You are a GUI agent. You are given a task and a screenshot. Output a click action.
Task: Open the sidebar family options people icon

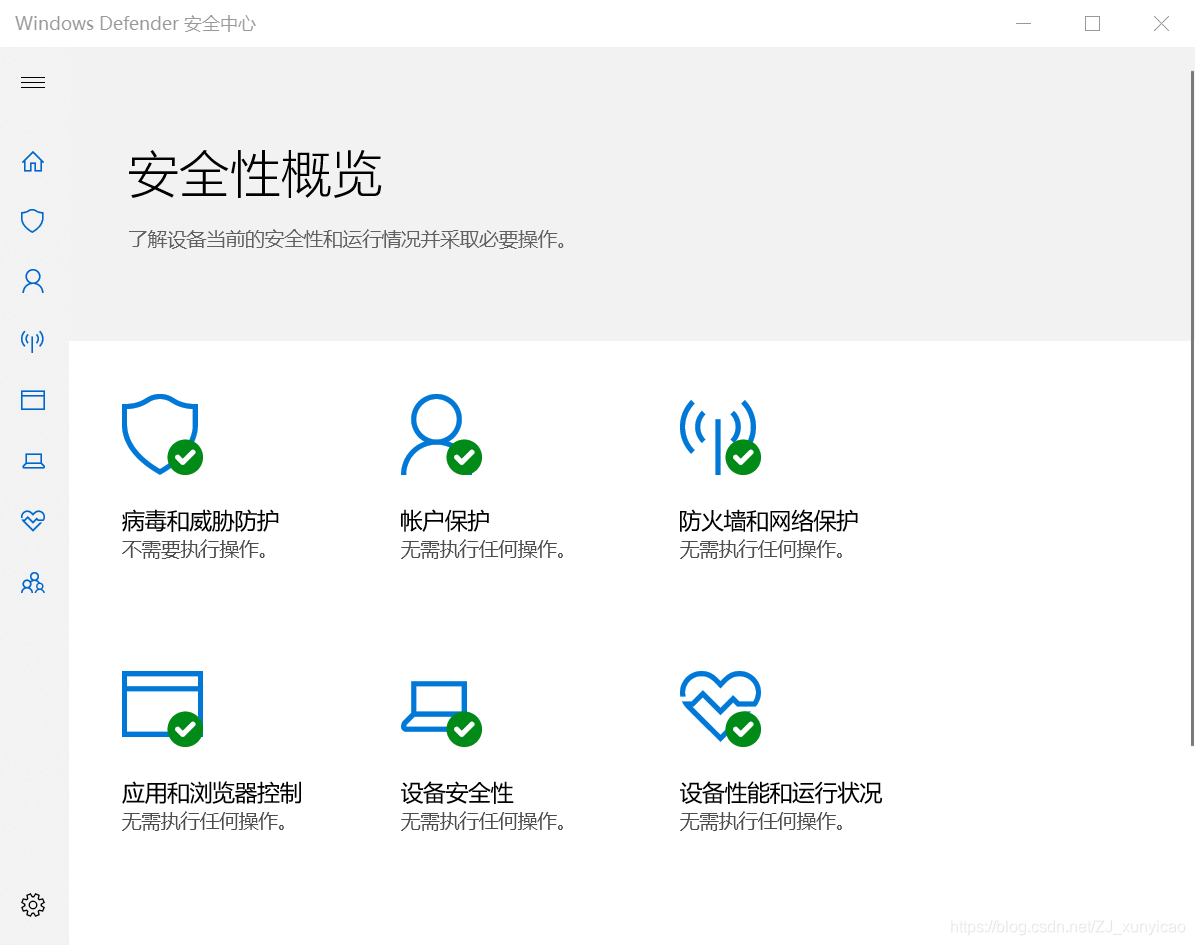click(33, 583)
